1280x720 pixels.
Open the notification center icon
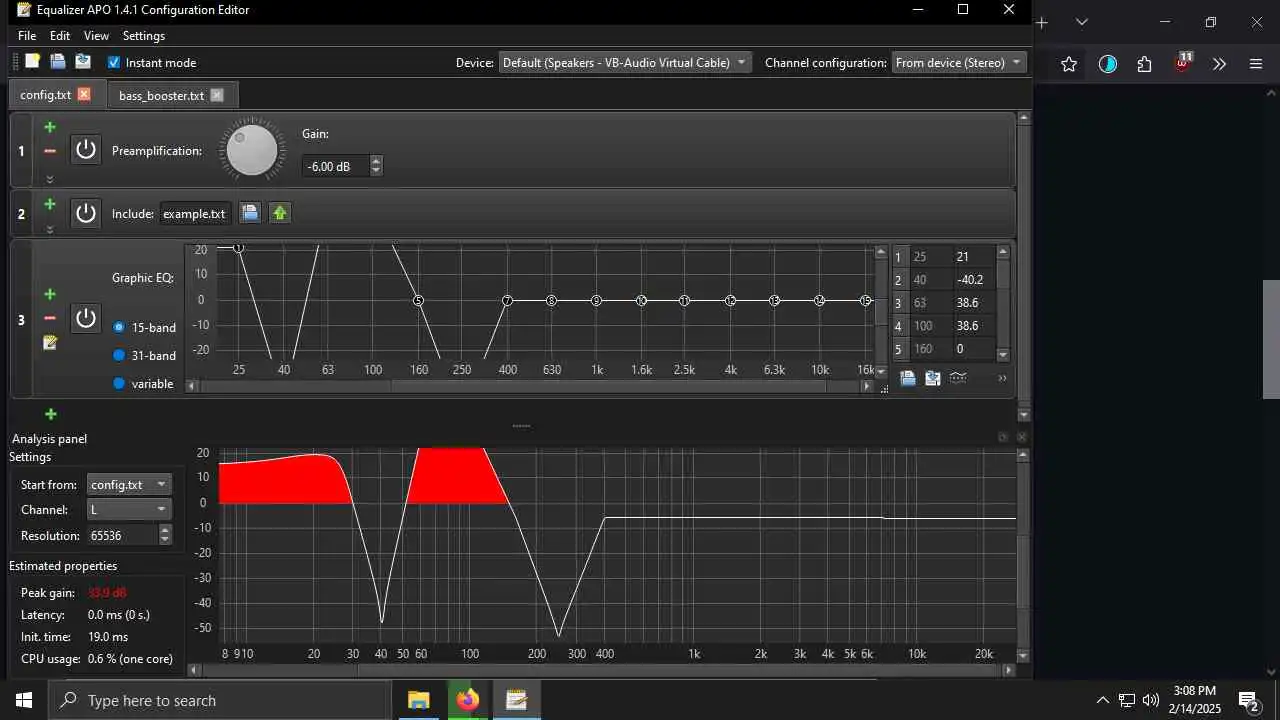pos(1249,700)
